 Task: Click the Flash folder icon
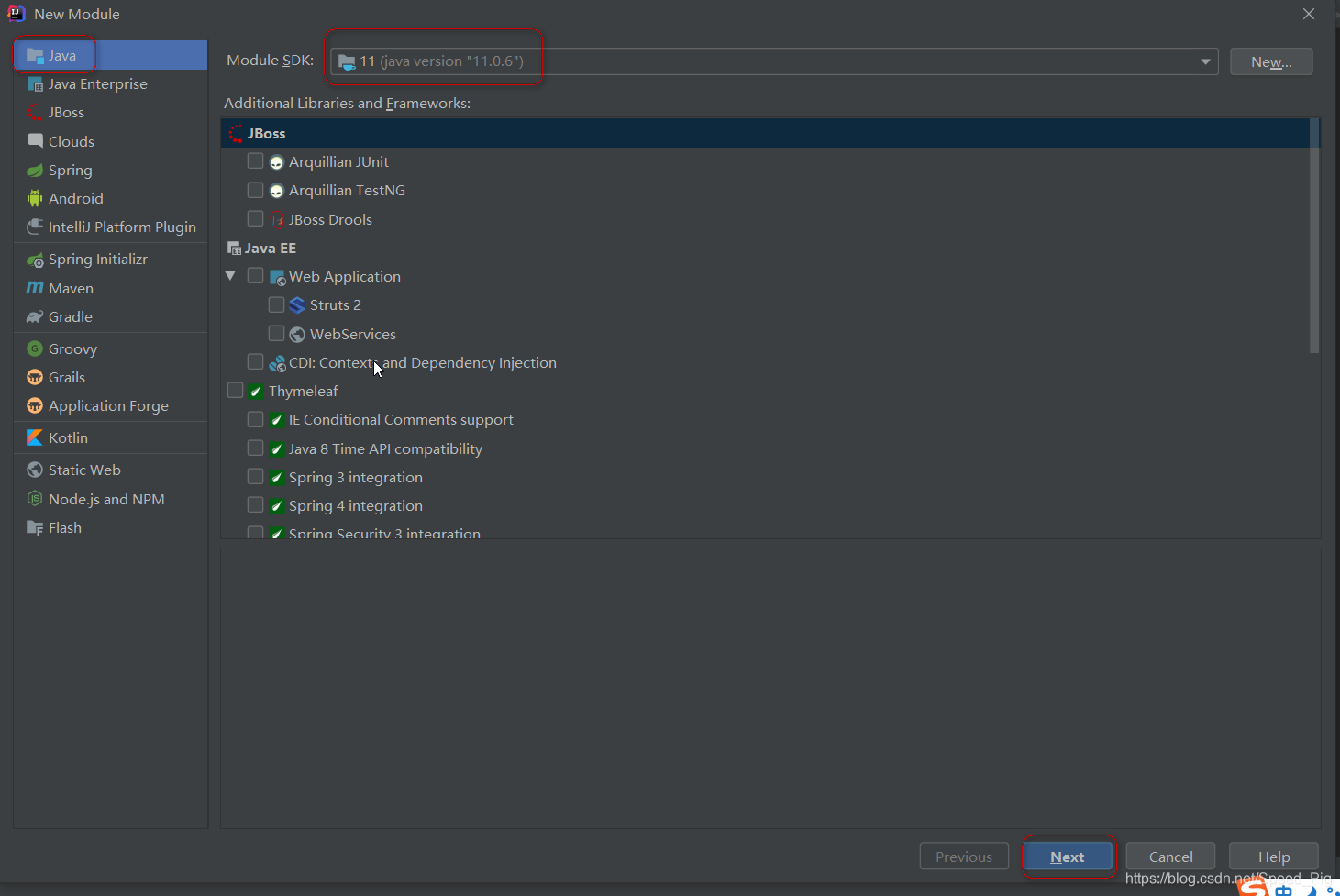[35, 528]
